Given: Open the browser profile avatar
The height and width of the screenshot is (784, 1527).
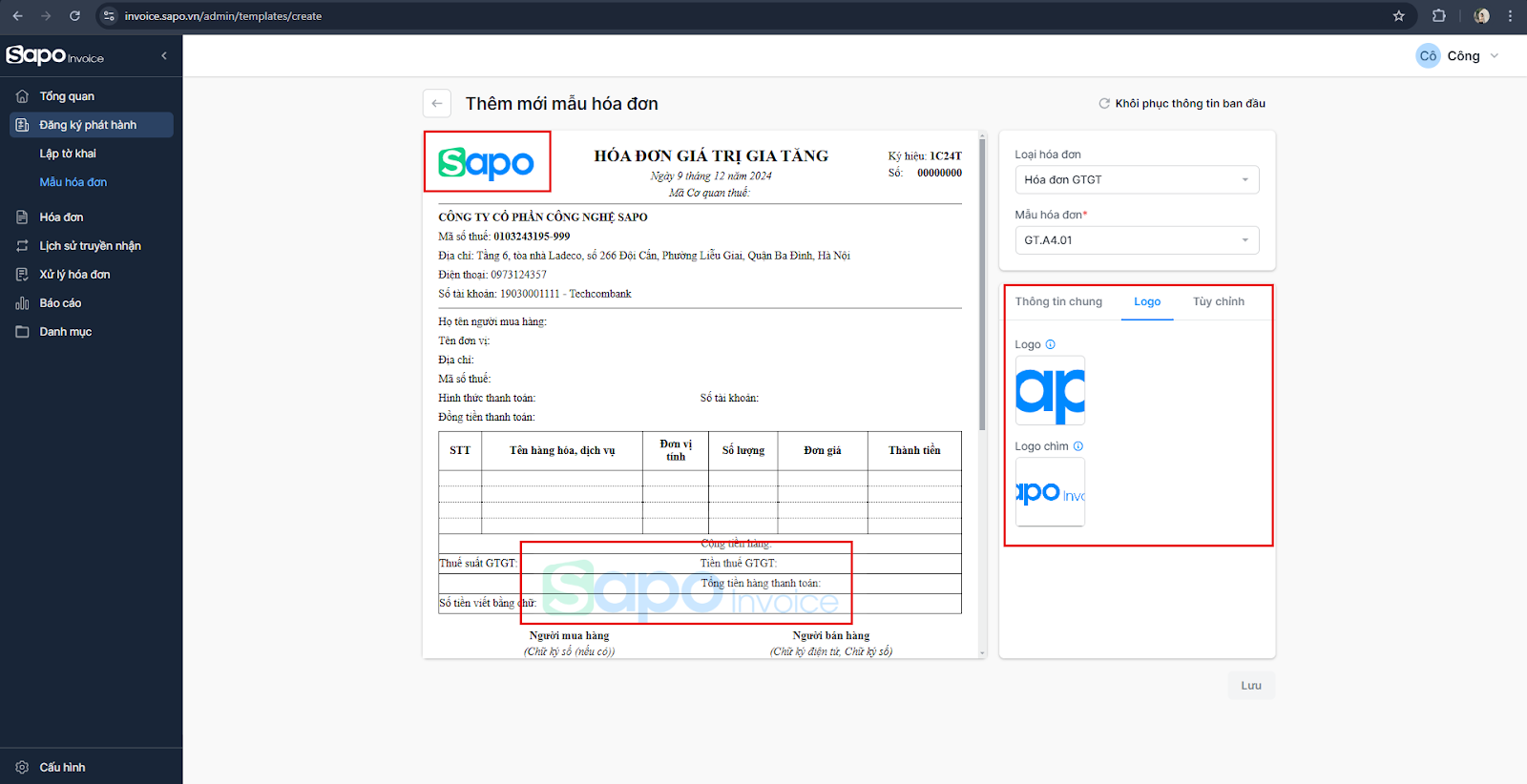Looking at the screenshot, I should 1481,16.
